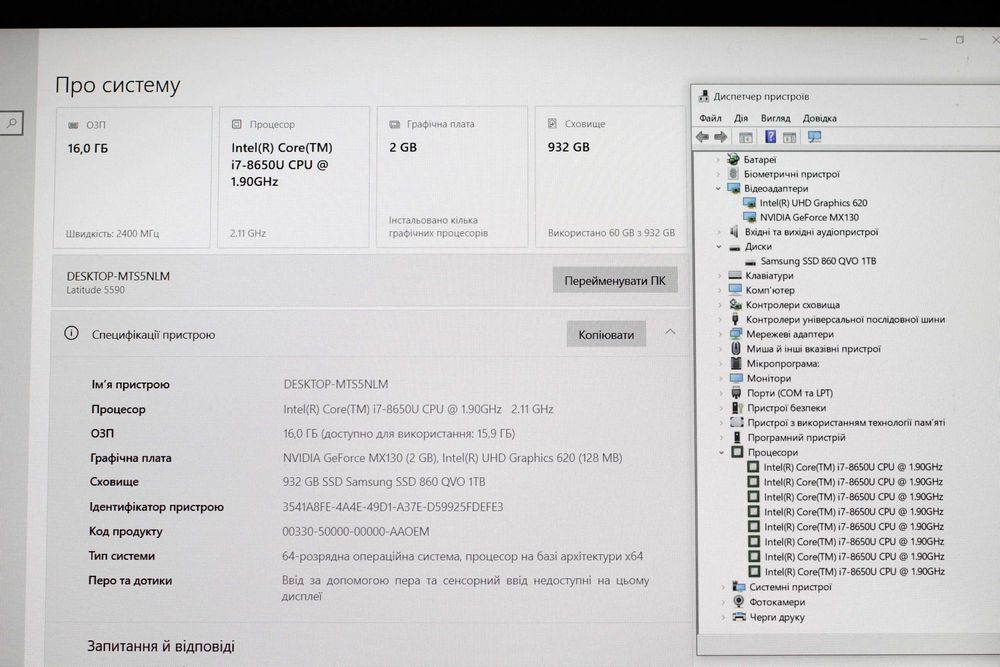
Task: Click the Перейменувати ПК button
Action: pyautogui.click(x=615, y=281)
